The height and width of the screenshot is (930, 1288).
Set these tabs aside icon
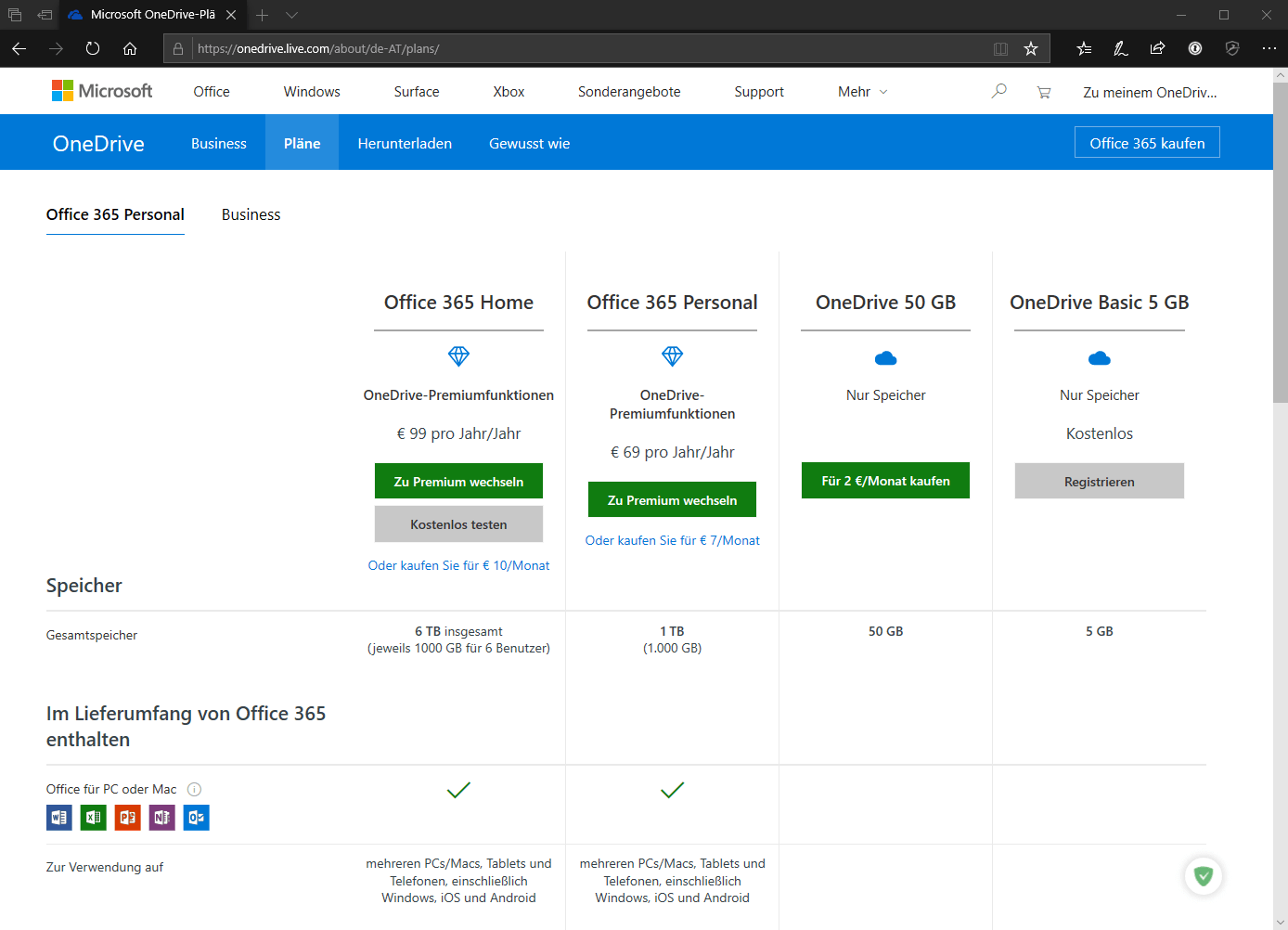click(45, 15)
